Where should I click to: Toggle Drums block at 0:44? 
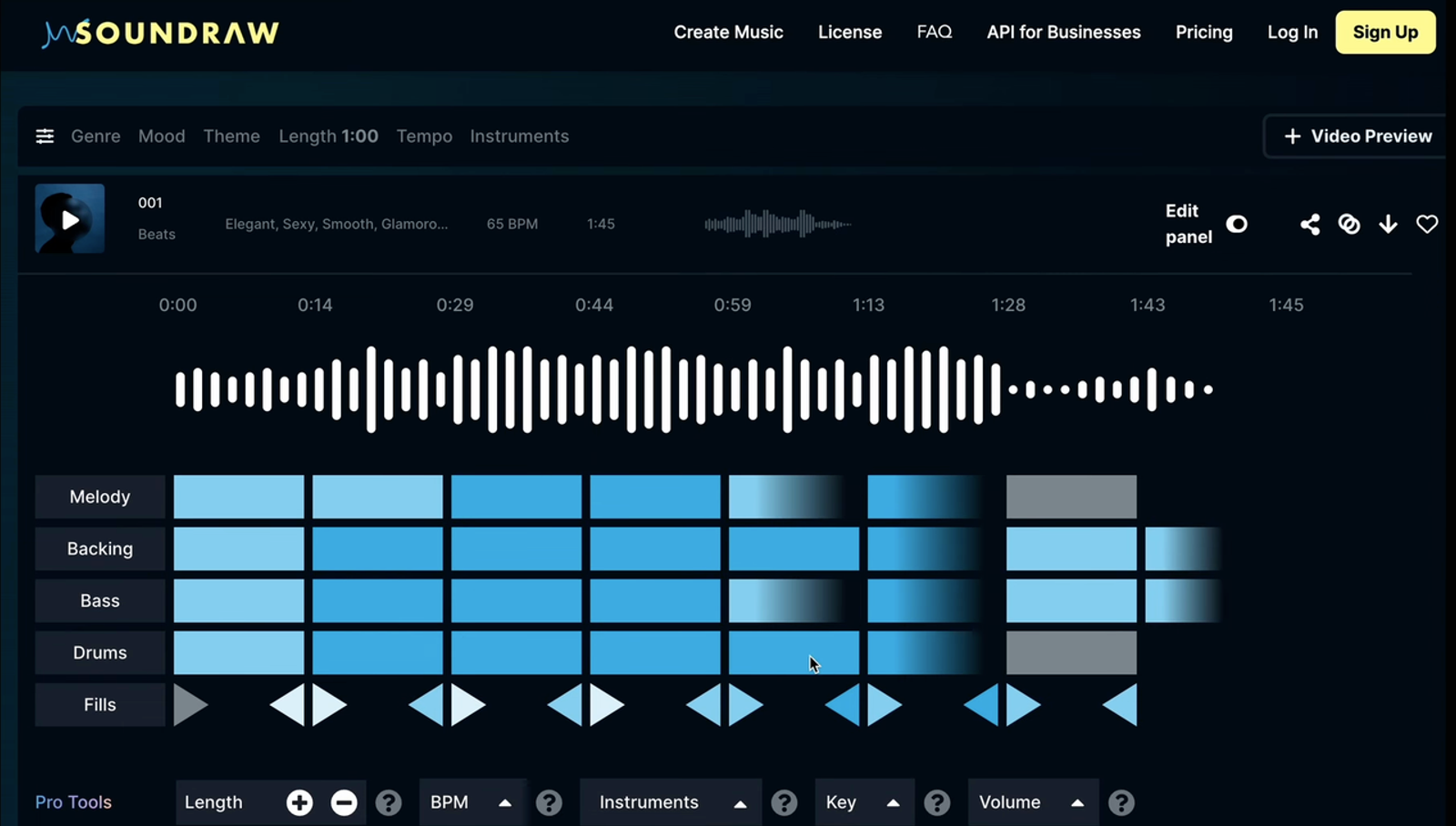pos(655,652)
